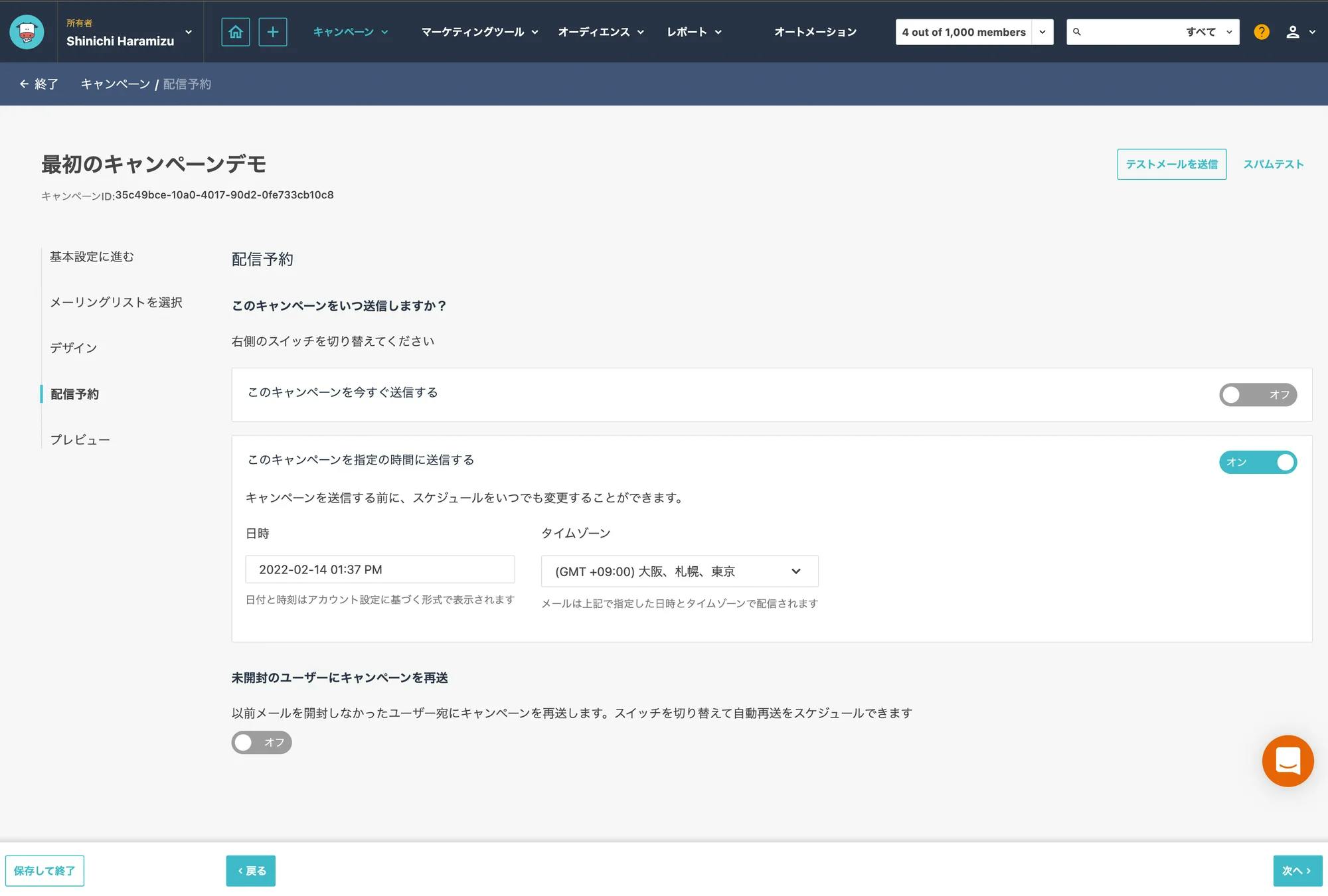The height and width of the screenshot is (896, 1328).
Task: Expand the profile menu chevron
Action: 1312,32
